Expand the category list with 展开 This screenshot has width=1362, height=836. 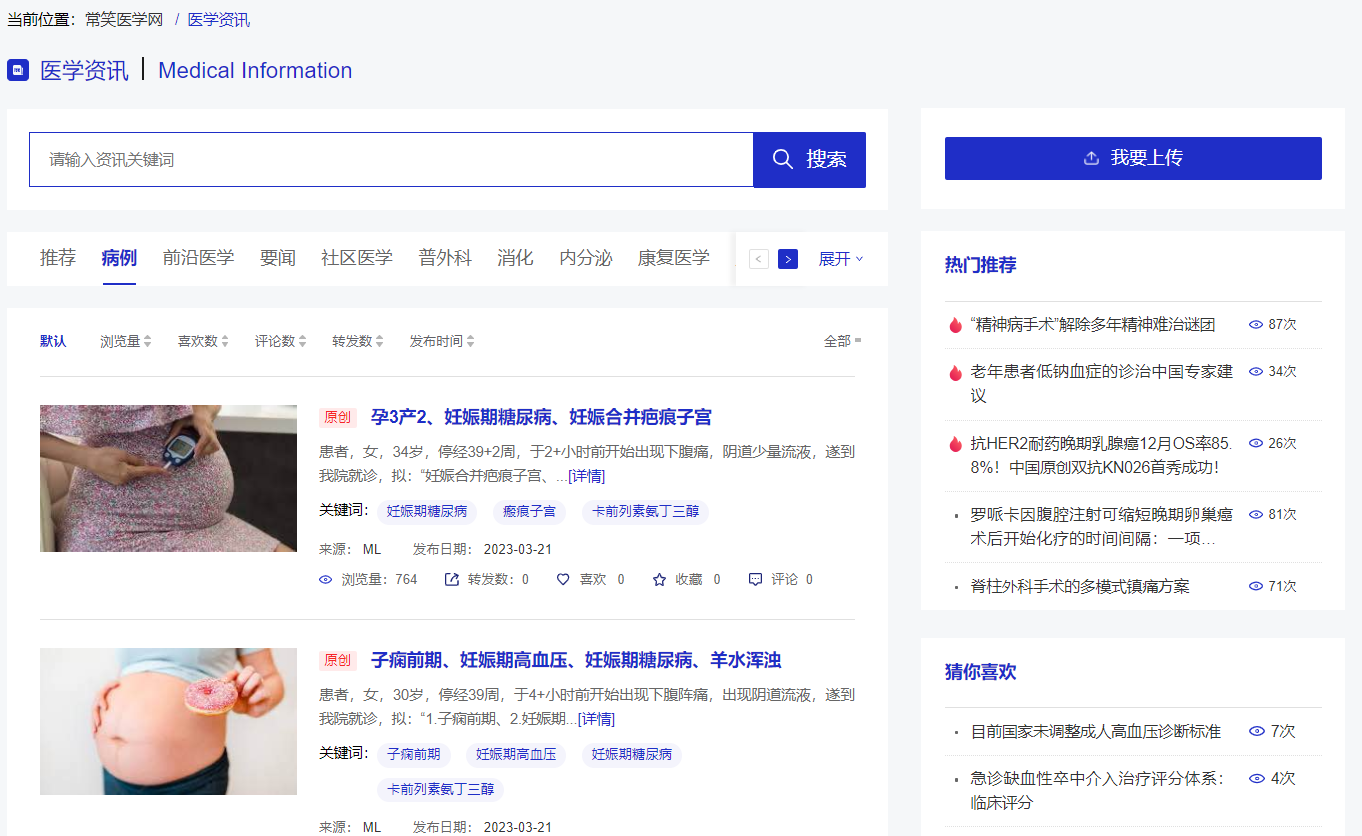click(841, 259)
